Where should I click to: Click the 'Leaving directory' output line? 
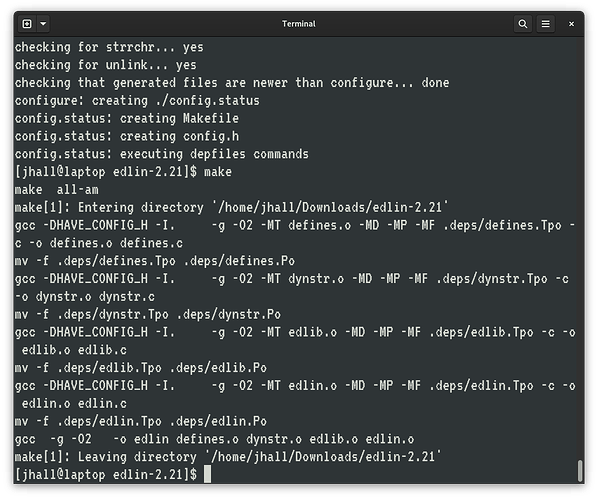(228, 457)
